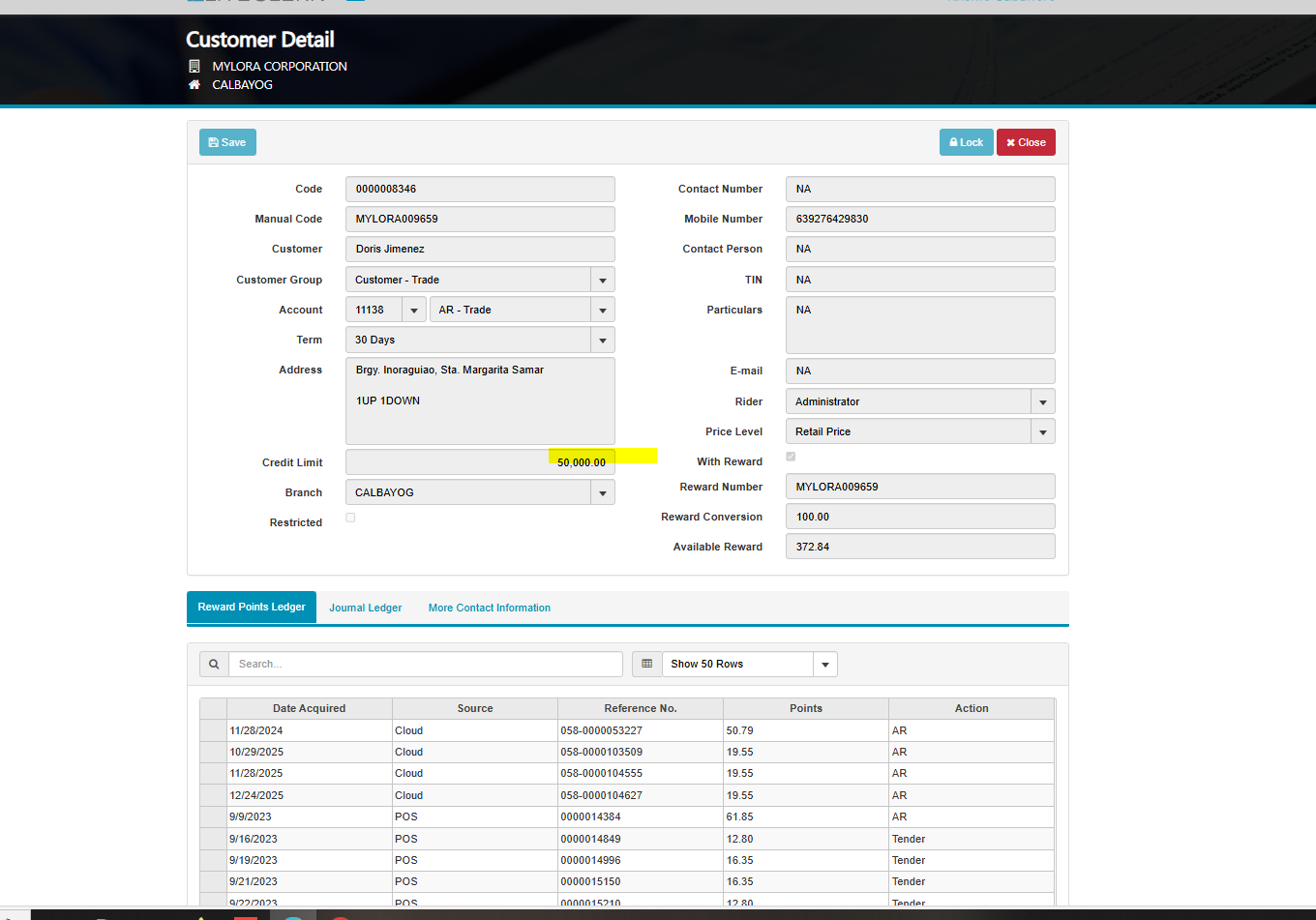This screenshot has width=1316, height=920.
Task: Switch to the Journal Ledger tab
Action: pyautogui.click(x=365, y=608)
